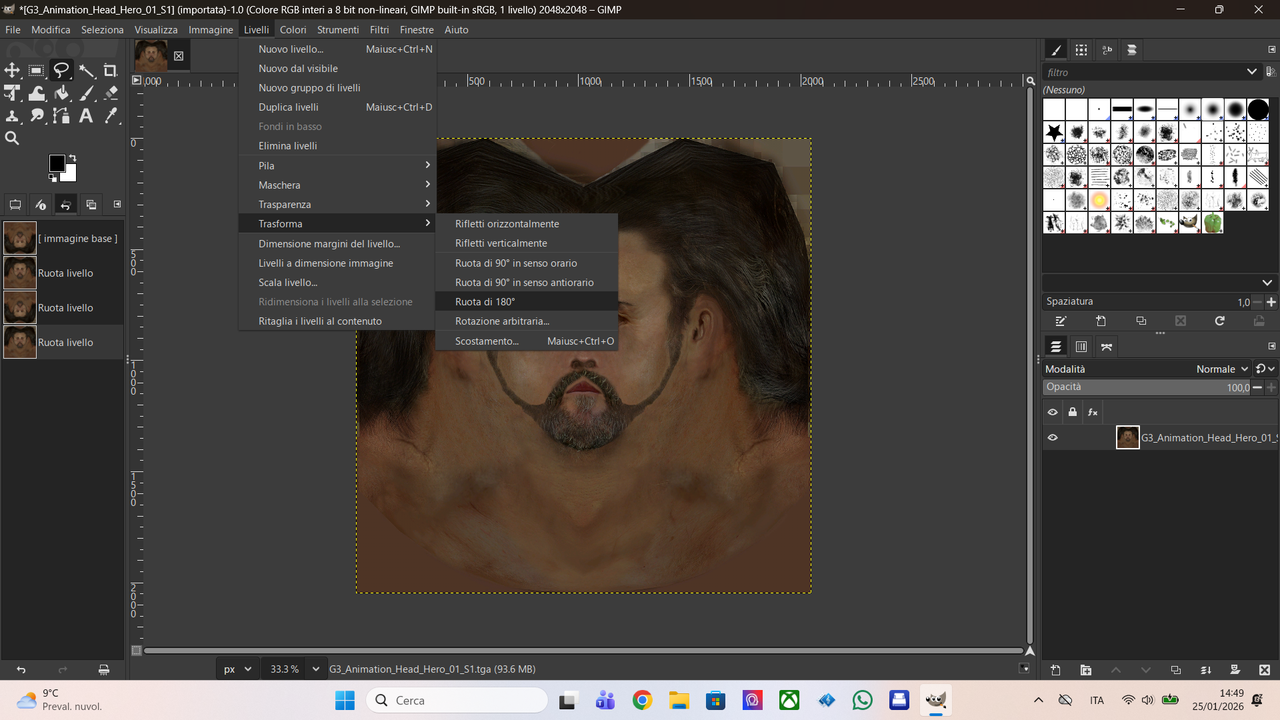Open the Tool Options tab

(x=15, y=204)
